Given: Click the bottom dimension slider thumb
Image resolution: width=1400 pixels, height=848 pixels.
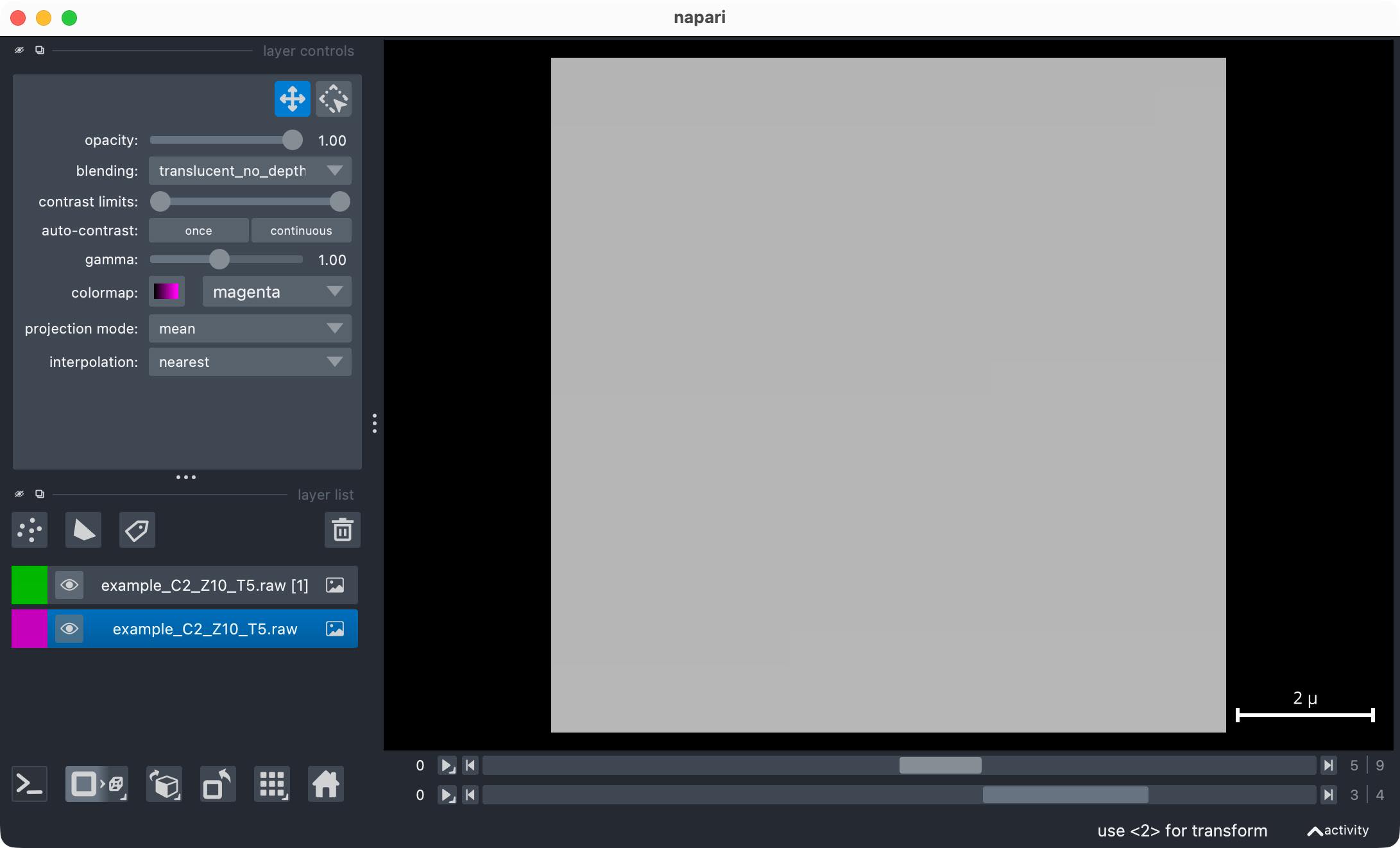Looking at the screenshot, I should pyautogui.click(x=1065, y=795).
